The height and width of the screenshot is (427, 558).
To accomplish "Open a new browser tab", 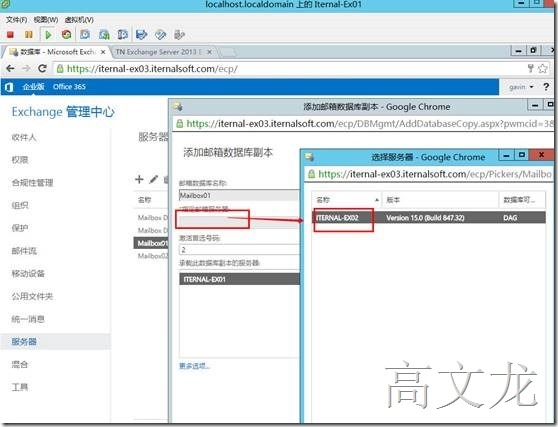I will [x=228, y=52].
